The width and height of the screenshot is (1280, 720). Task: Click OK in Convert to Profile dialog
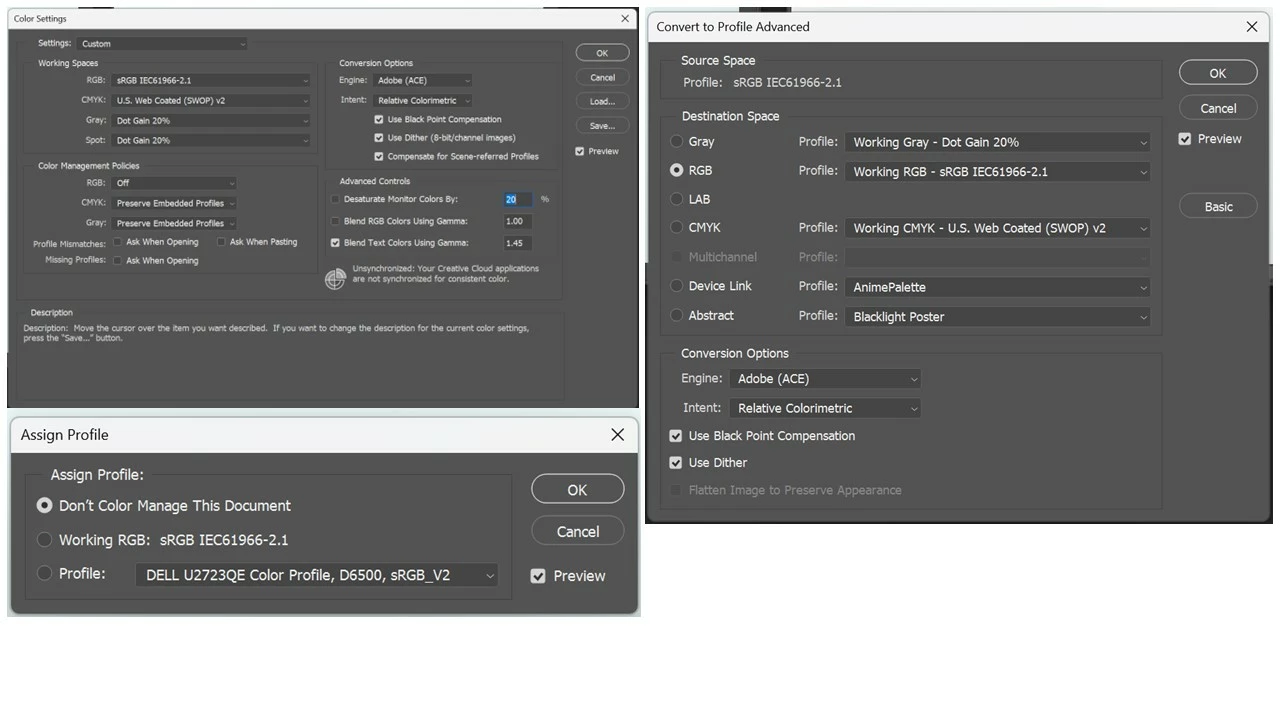click(x=1217, y=73)
